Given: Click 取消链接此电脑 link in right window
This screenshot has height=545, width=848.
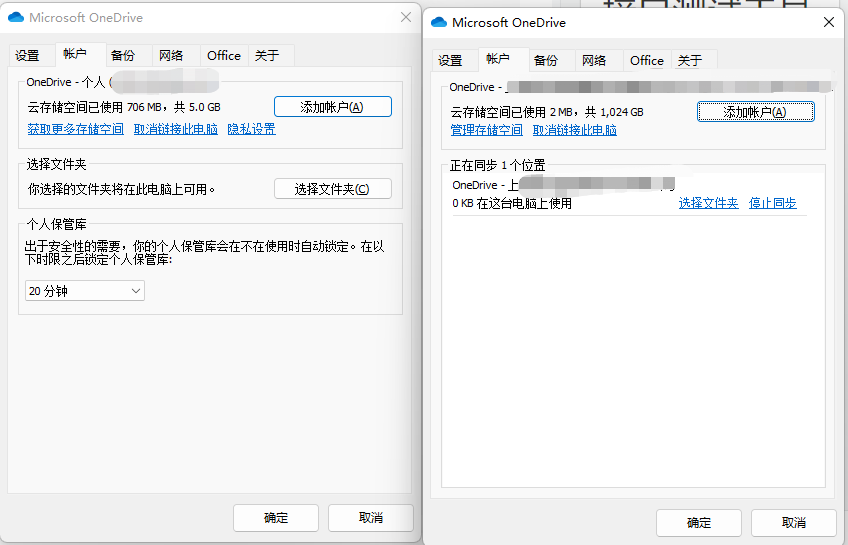Looking at the screenshot, I should (575, 130).
